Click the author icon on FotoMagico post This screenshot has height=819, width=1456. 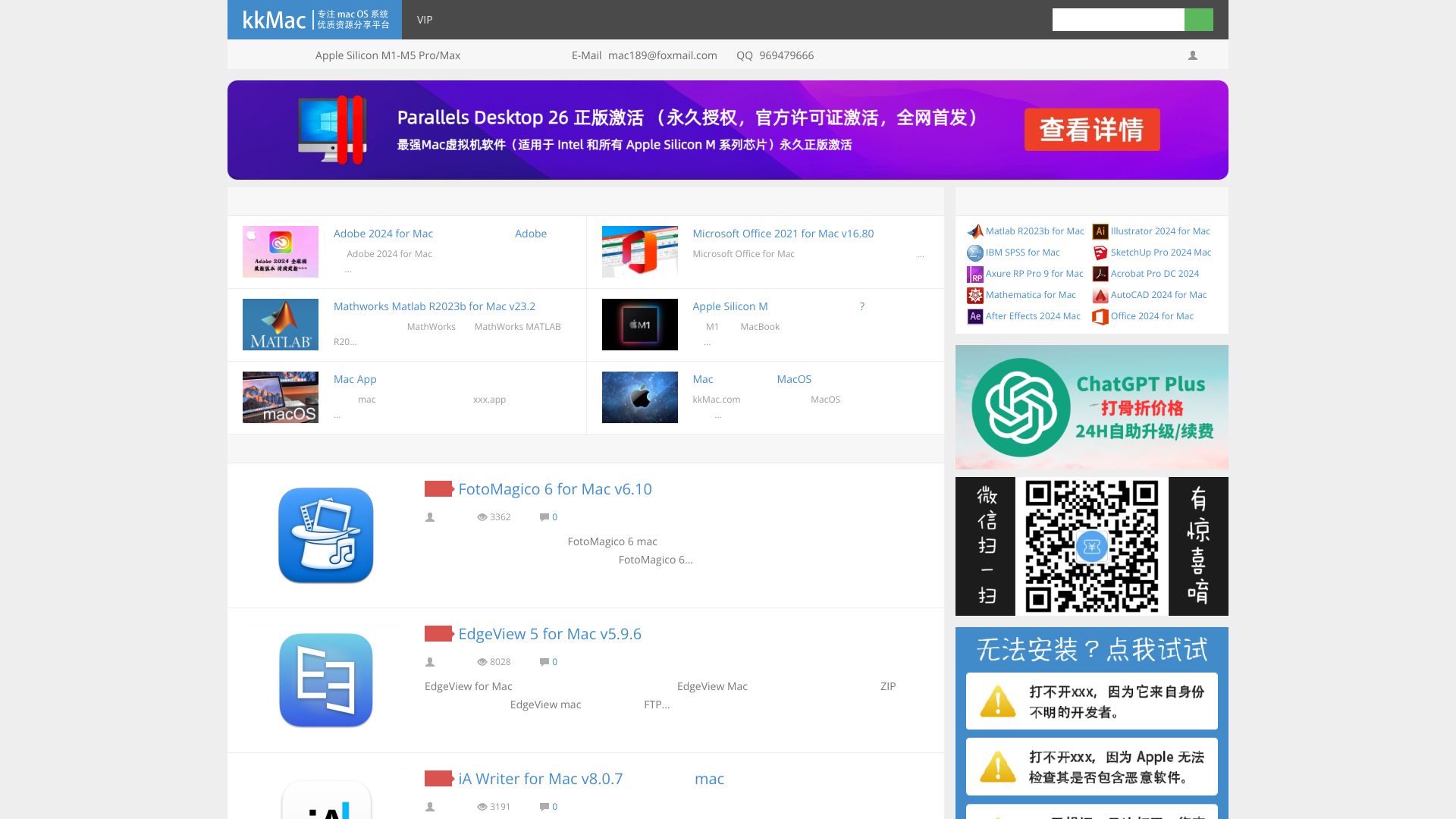430,517
